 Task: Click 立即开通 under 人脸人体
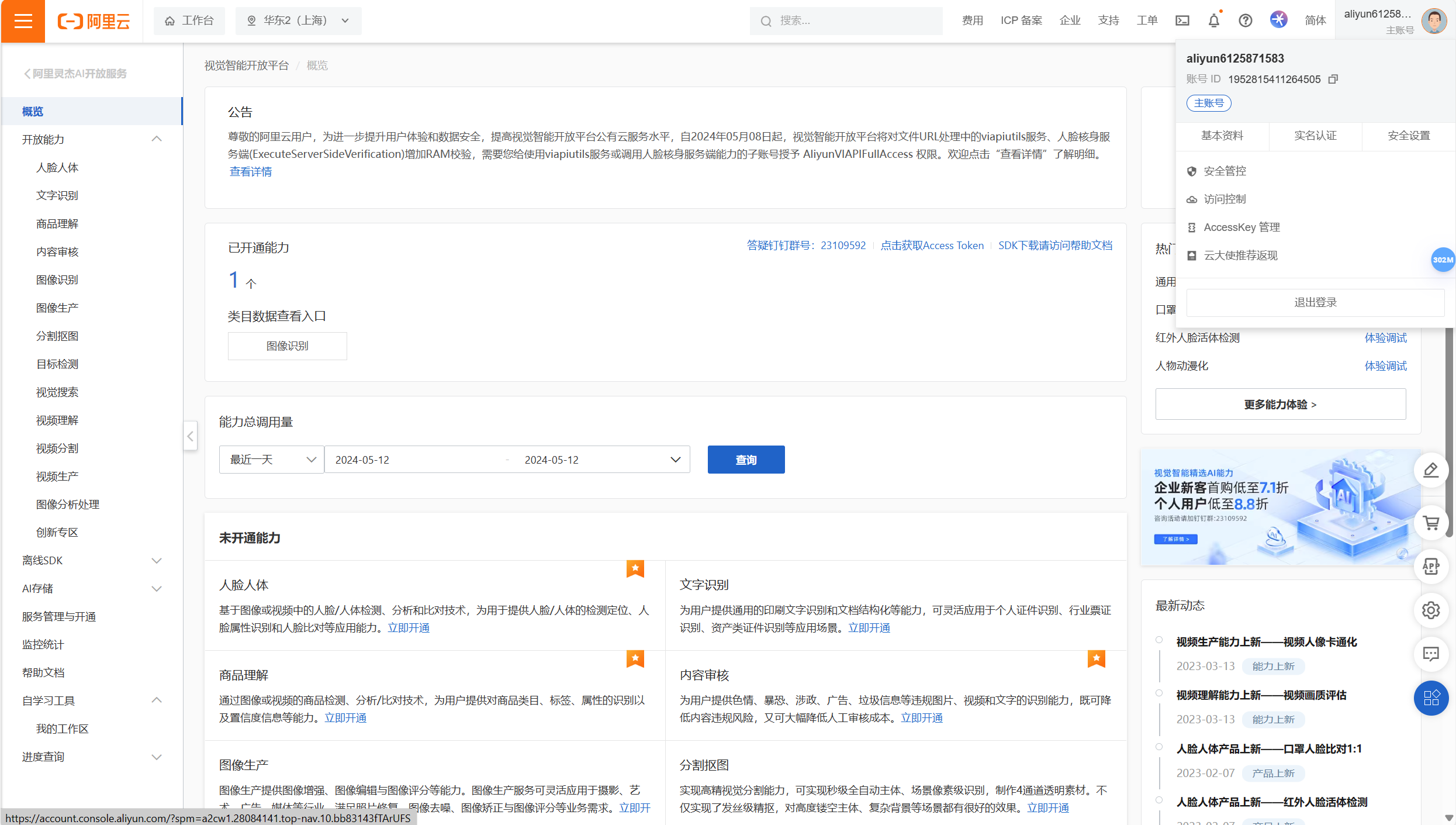[409, 627]
